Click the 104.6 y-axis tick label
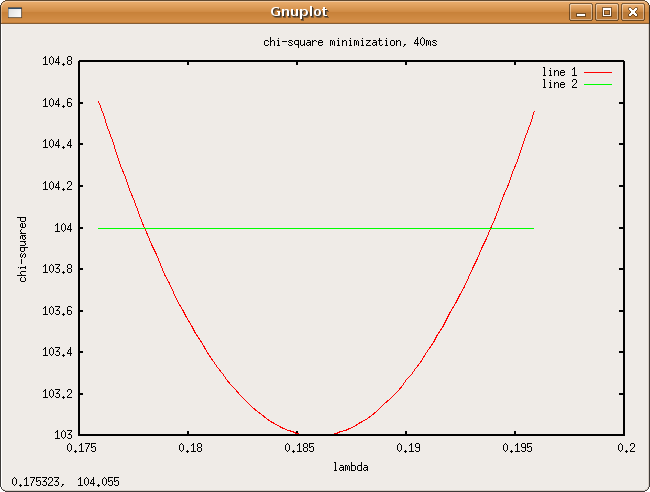The width and height of the screenshot is (650, 492). 57,103
